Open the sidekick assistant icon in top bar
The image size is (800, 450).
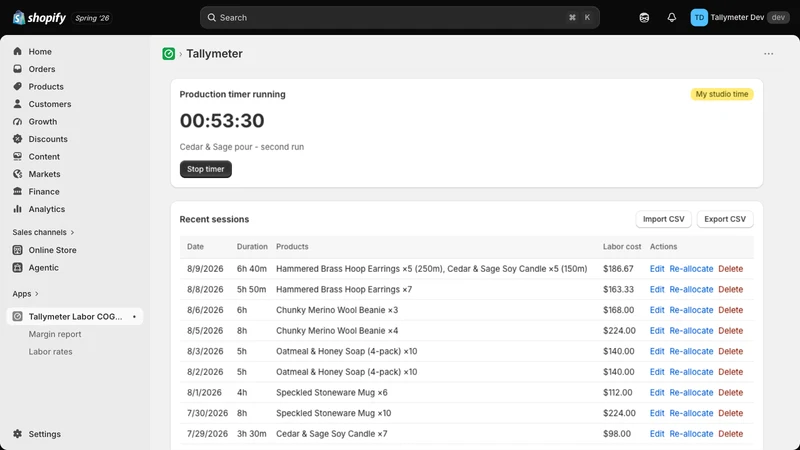pos(644,18)
